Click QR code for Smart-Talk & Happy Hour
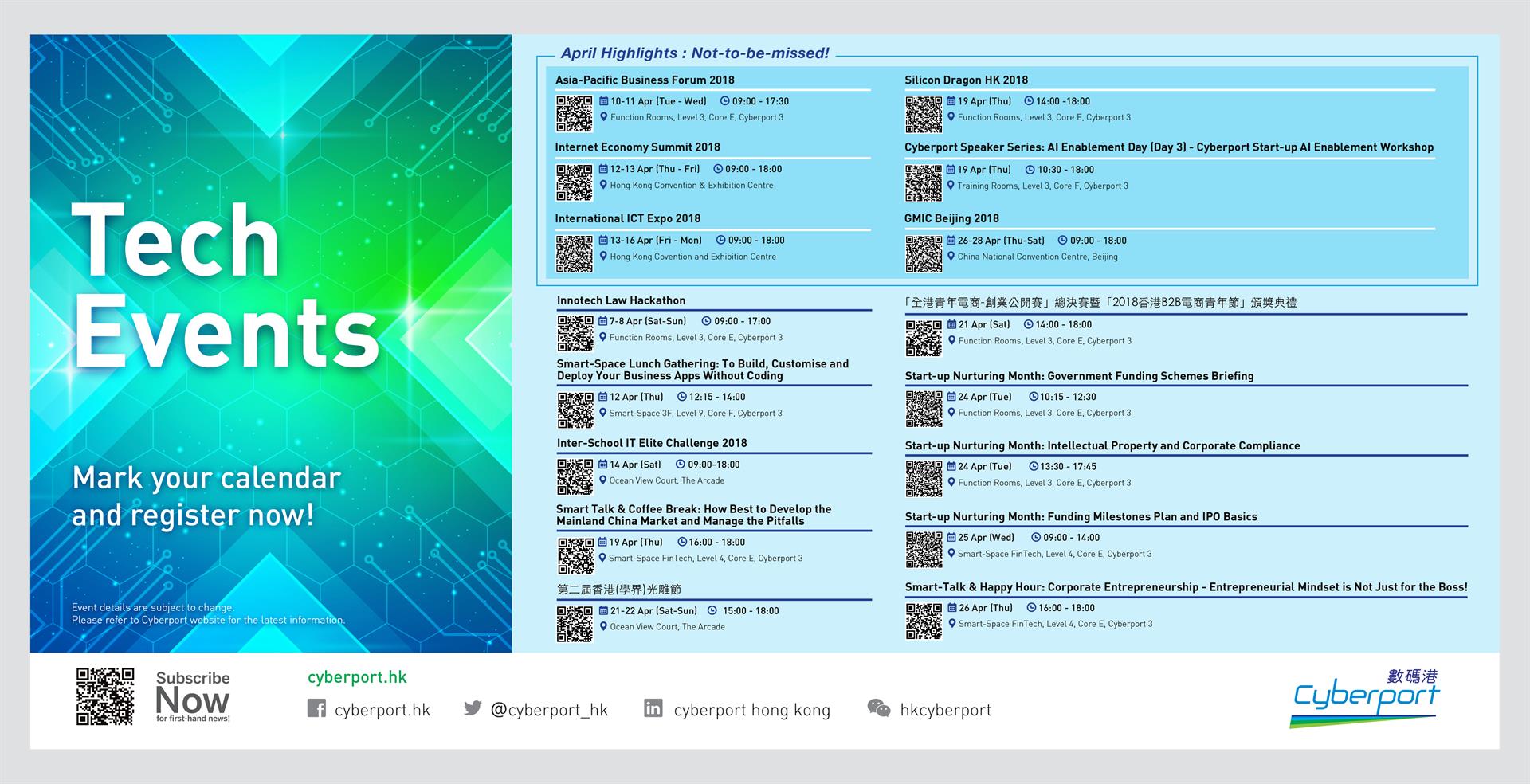This screenshot has height=784, width=1530. 924,621
